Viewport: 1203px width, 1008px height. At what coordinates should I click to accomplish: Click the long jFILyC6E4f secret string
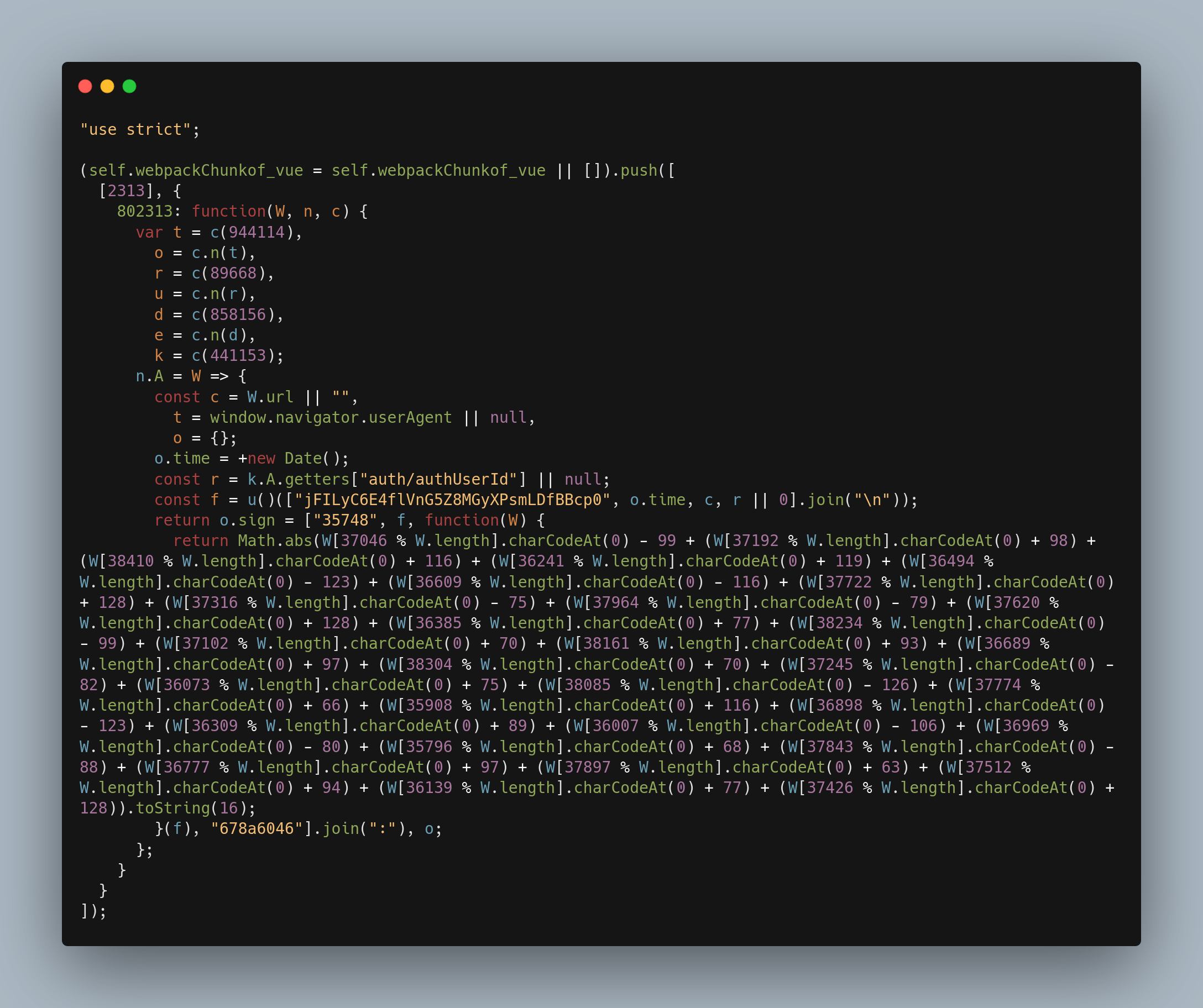pos(452,500)
